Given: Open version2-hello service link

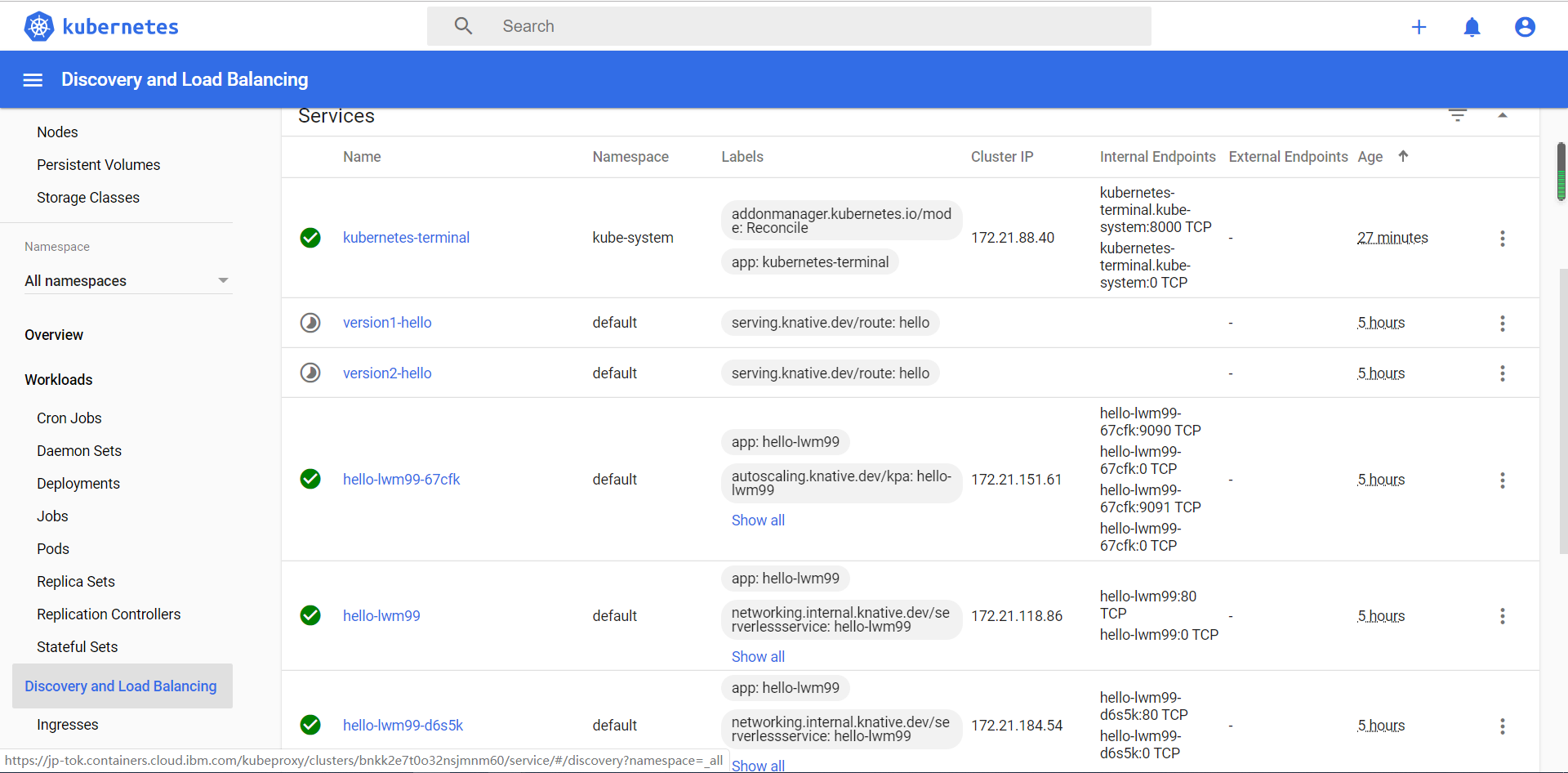Looking at the screenshot, I should tap(387, 373).
